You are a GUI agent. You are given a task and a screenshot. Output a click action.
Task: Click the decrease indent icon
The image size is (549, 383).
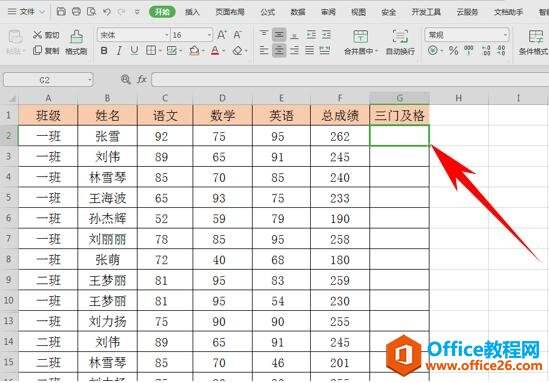[311, 34]
